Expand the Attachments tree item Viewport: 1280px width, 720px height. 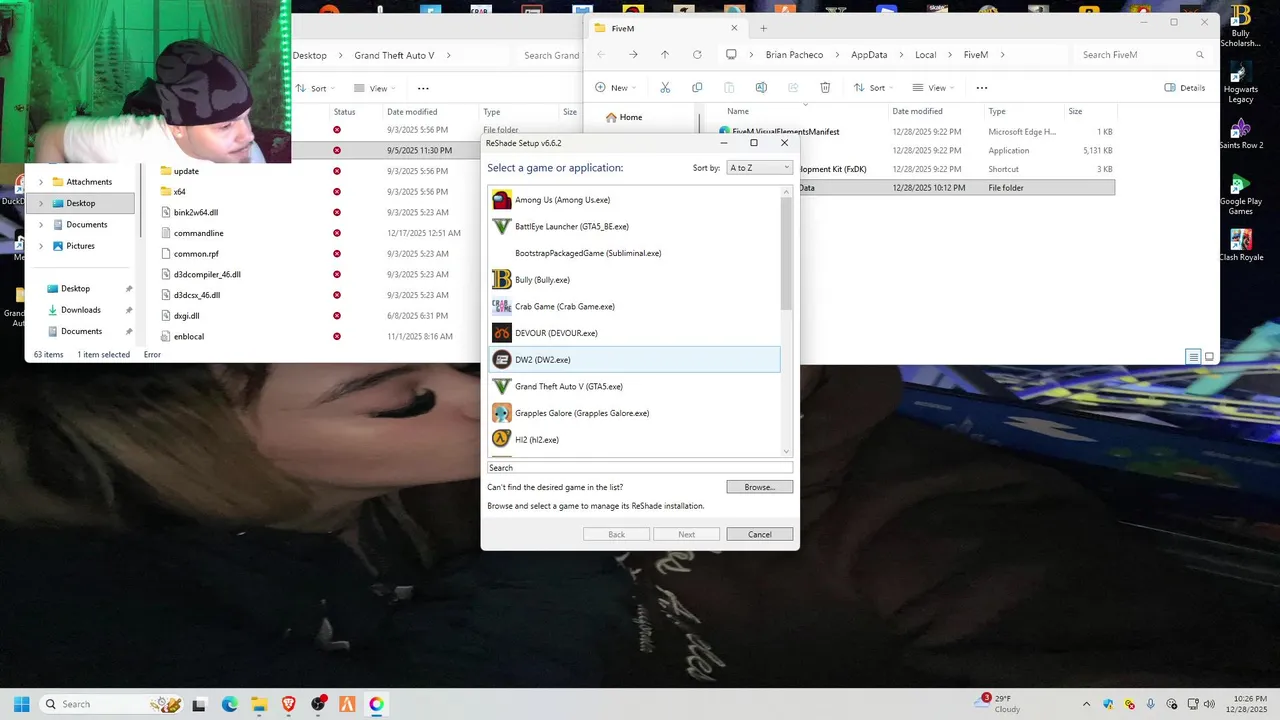click(x=41, y=182)
